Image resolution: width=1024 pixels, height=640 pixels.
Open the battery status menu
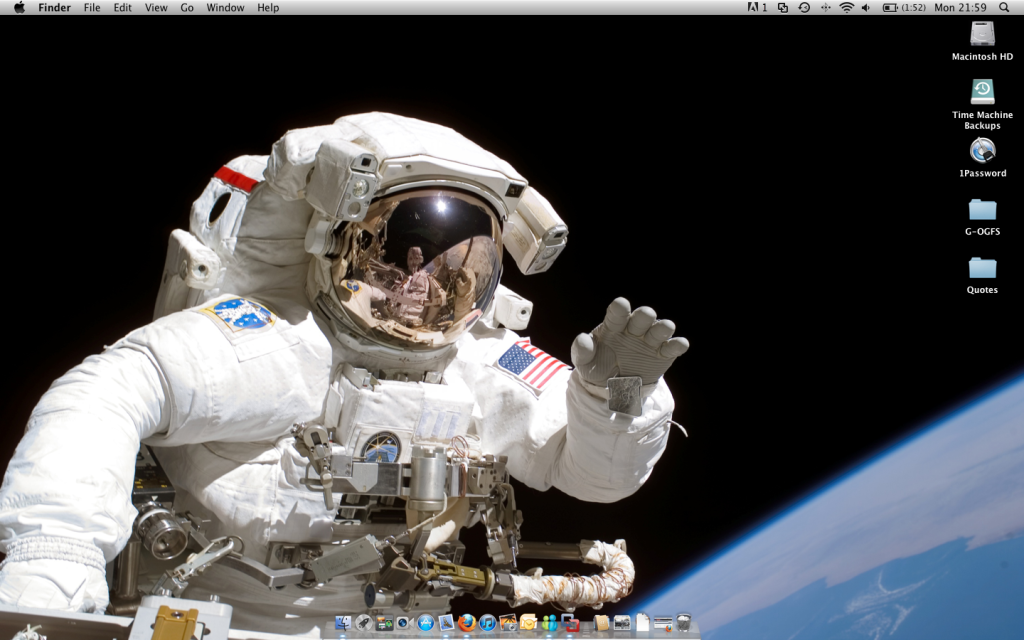click(x=888, y=8)
